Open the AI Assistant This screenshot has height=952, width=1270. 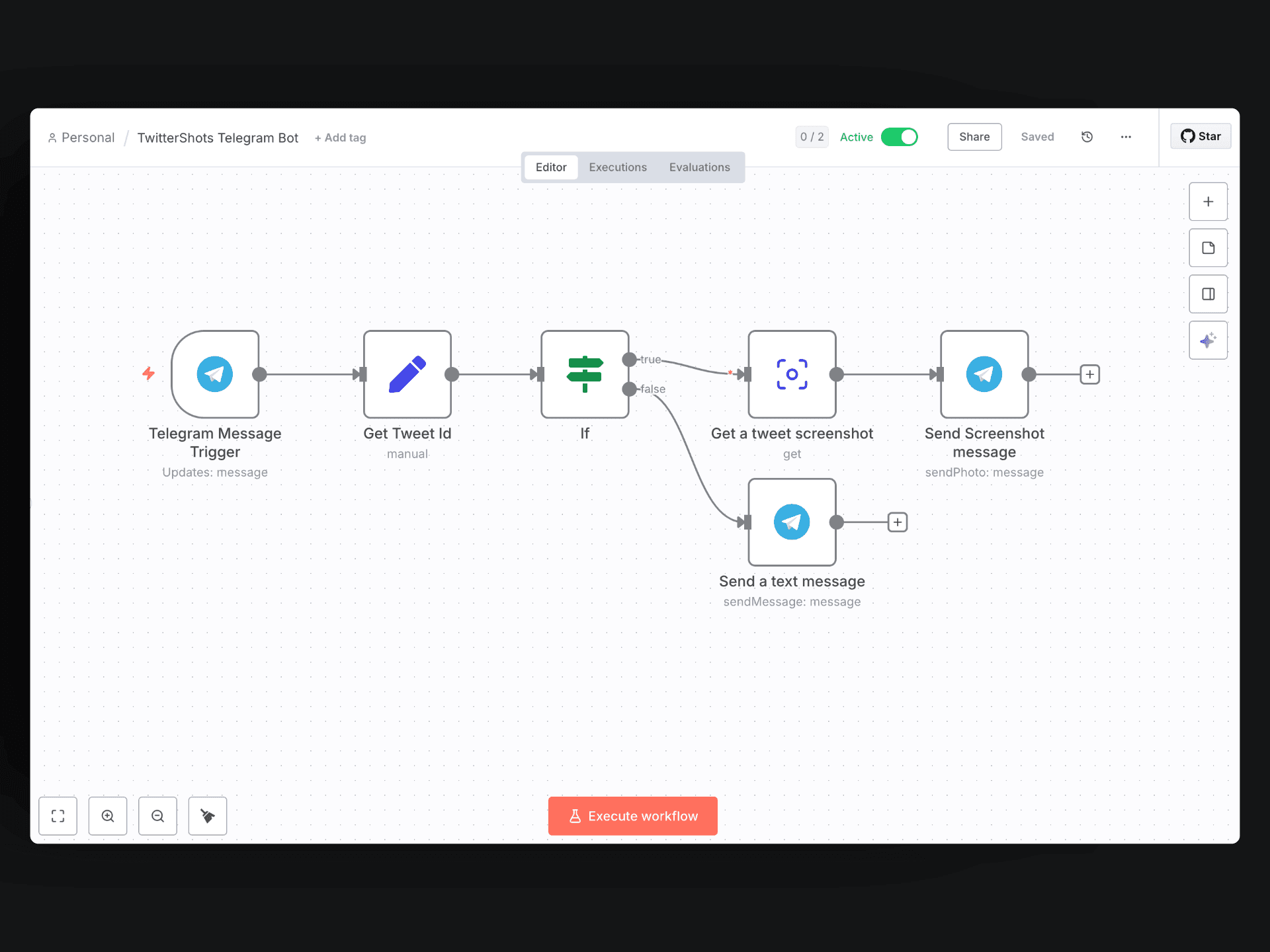pyautogui.click(x=1208, y=340)
